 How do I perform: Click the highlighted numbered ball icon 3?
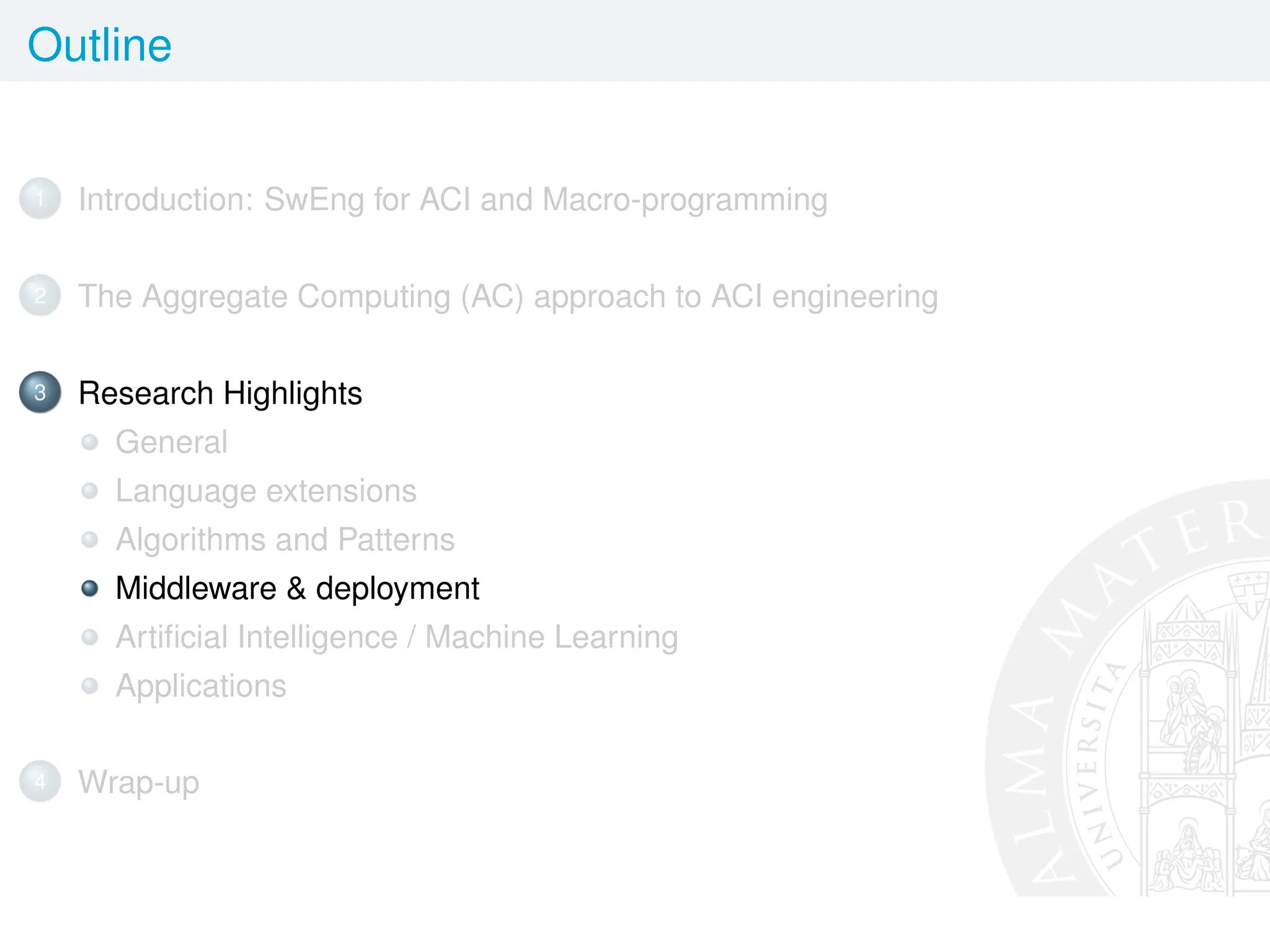[x=40, y=392]
